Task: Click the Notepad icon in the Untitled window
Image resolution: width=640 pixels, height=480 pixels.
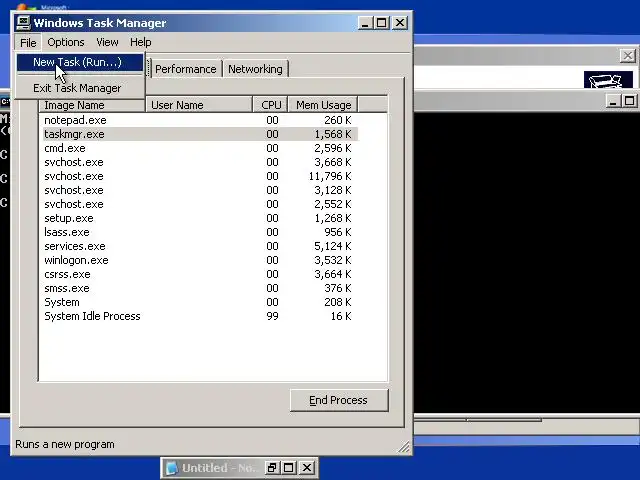Action: point(172,468)
